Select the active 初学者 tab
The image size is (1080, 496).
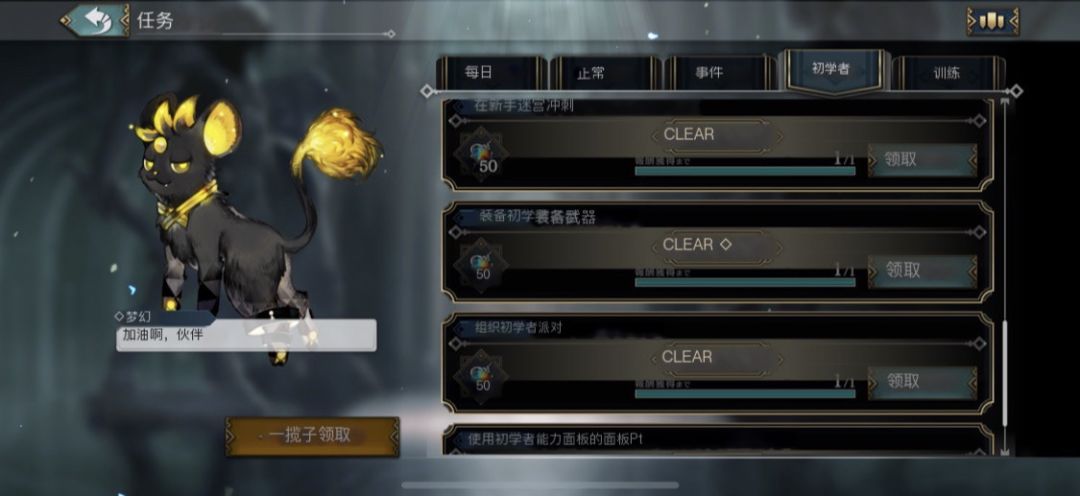tap(834, 71)
